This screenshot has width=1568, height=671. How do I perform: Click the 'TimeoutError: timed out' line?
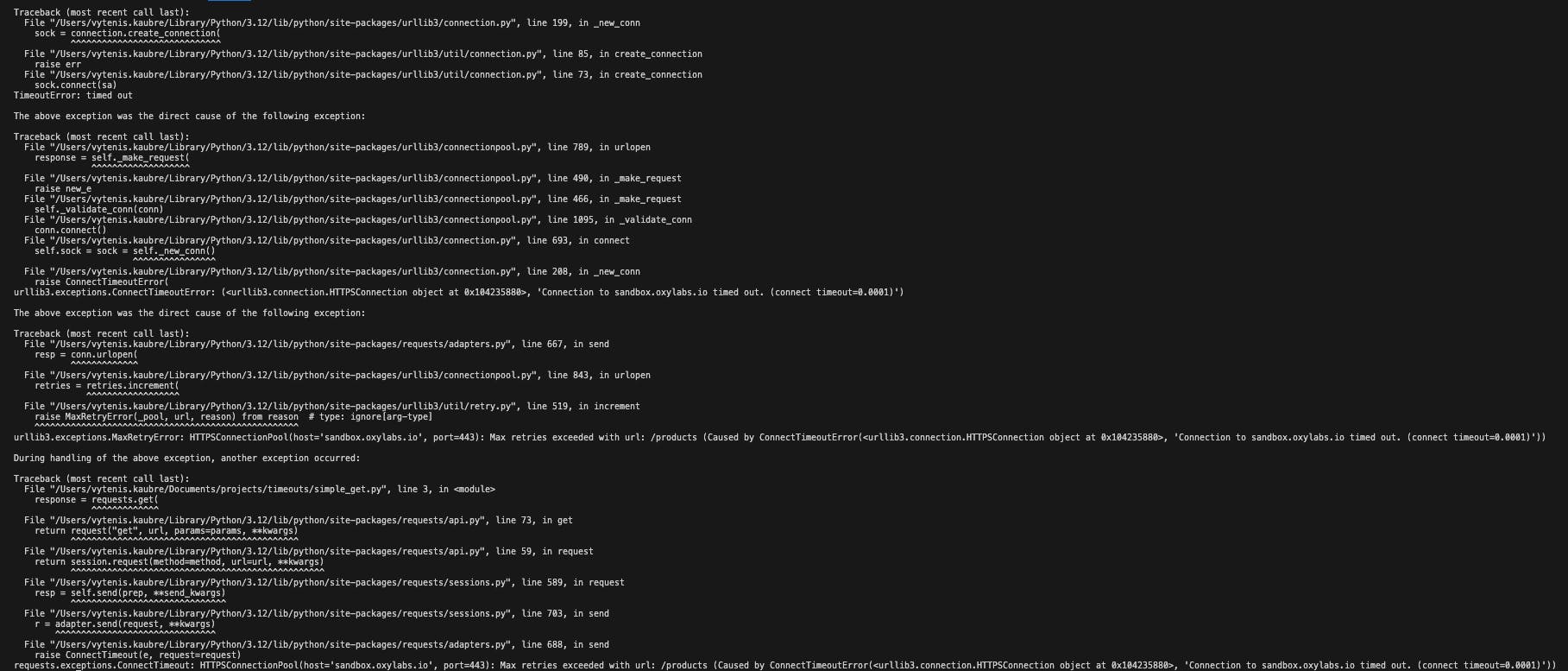tap(73, 96)
